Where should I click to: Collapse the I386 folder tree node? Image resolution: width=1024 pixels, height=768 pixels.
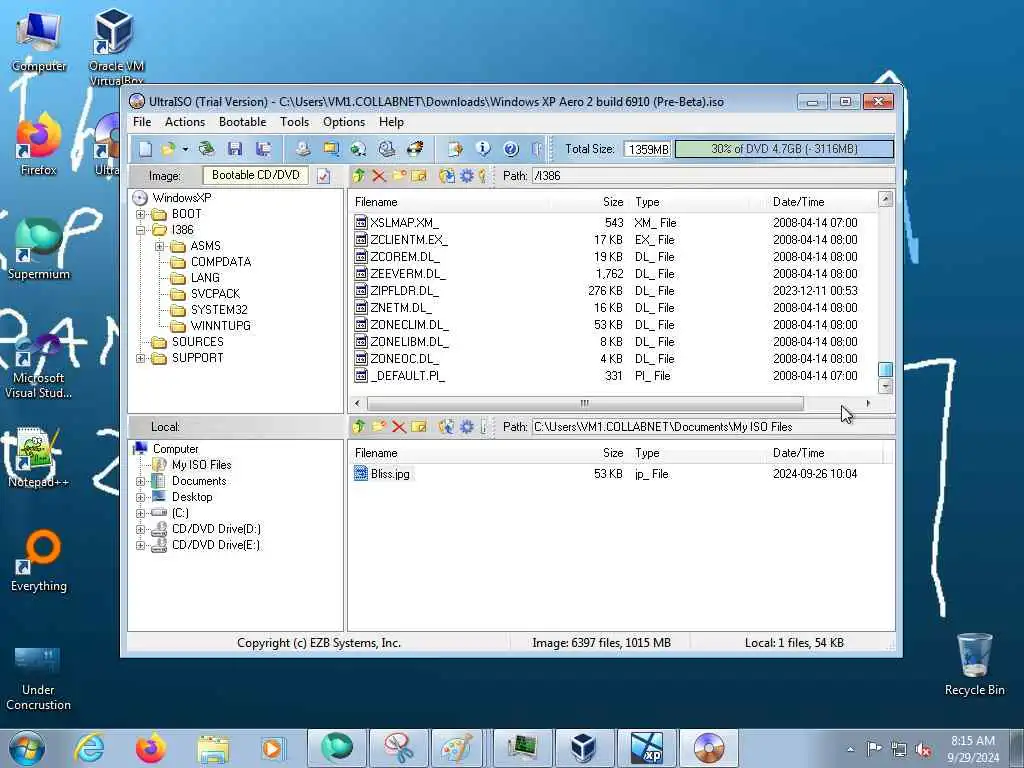click(140, 230)
